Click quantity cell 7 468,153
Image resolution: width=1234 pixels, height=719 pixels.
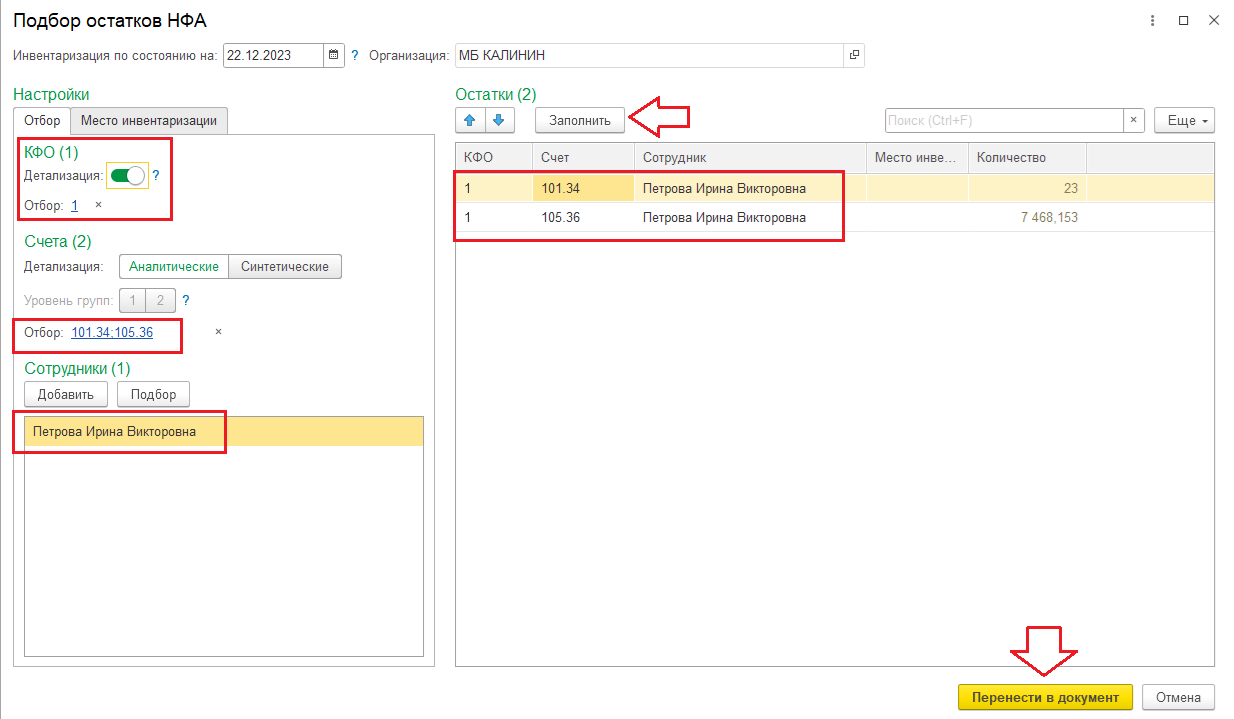coord(1027,217)
